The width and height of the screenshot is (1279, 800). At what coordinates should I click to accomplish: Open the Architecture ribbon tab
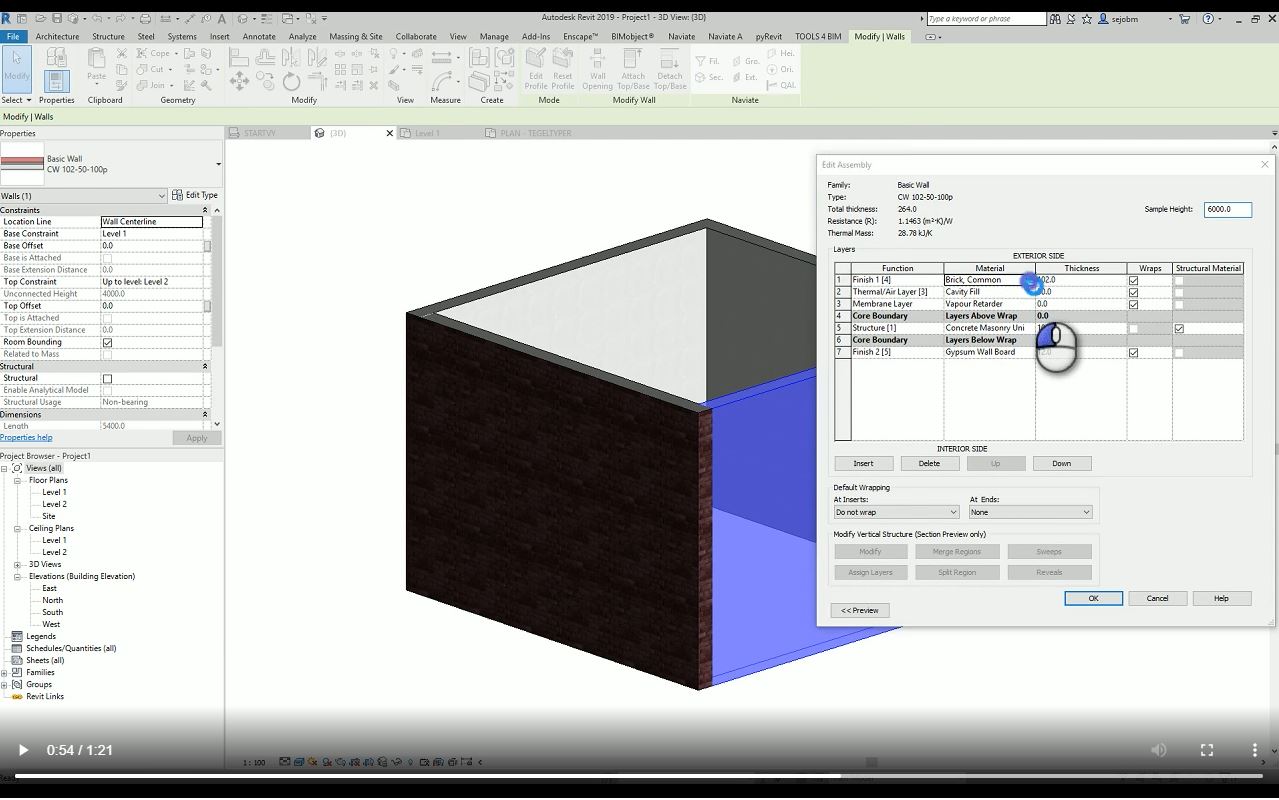(x=57, y=37)
